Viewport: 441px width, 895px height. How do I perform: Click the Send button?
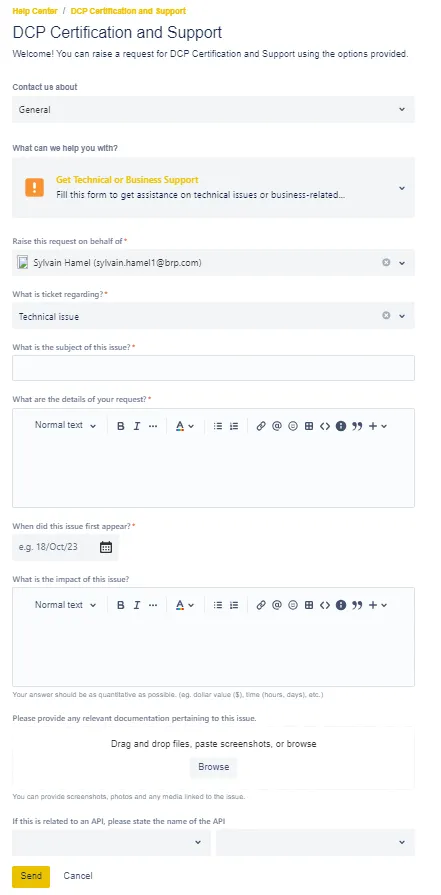31,876
